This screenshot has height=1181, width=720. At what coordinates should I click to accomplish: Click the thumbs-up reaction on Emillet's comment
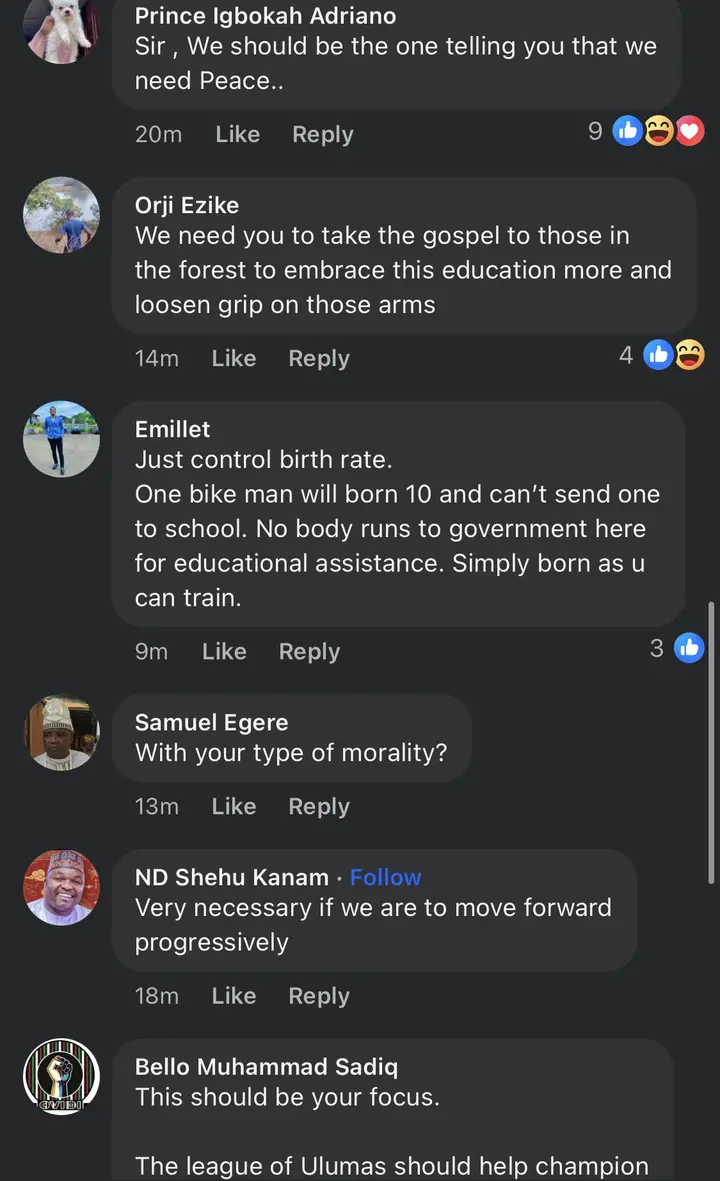(689, 648)
